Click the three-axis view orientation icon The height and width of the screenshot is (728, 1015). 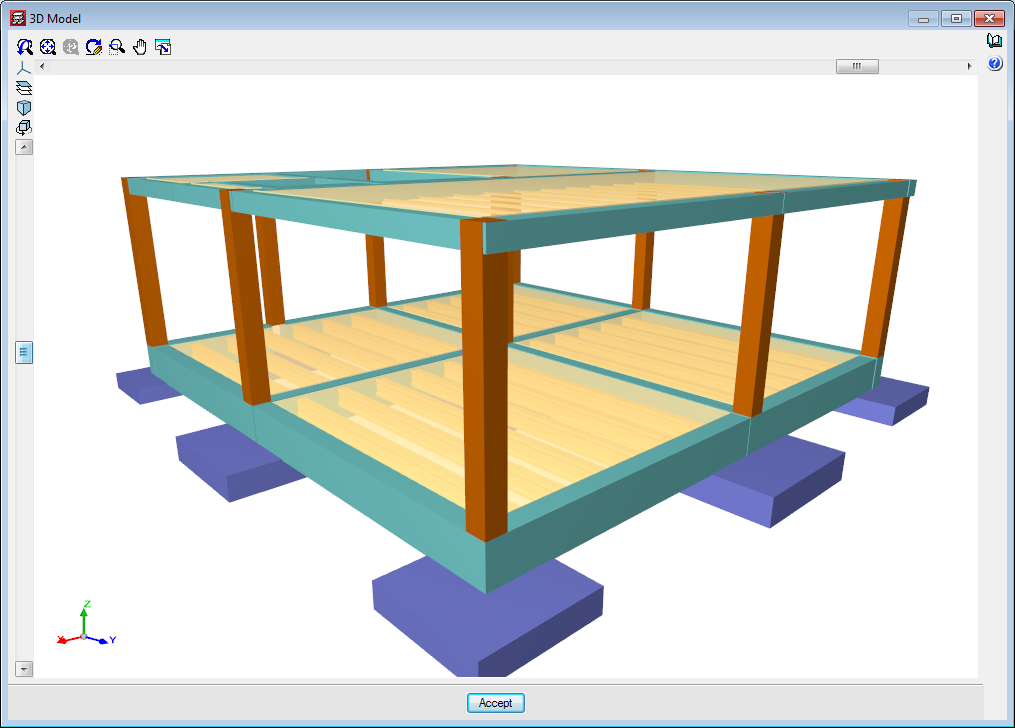point(25,68)
